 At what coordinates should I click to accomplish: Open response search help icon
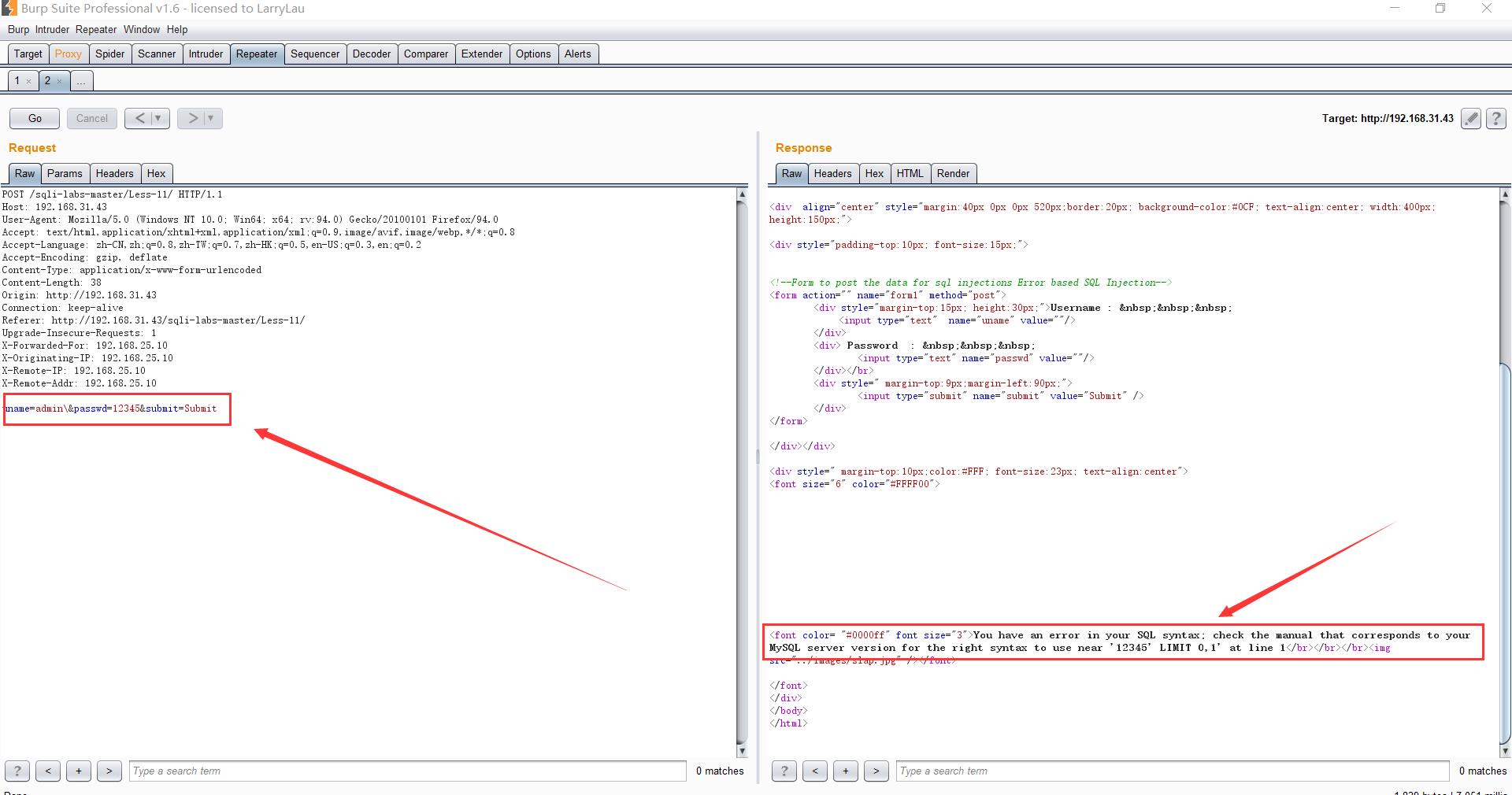click(x=784, y=771)
